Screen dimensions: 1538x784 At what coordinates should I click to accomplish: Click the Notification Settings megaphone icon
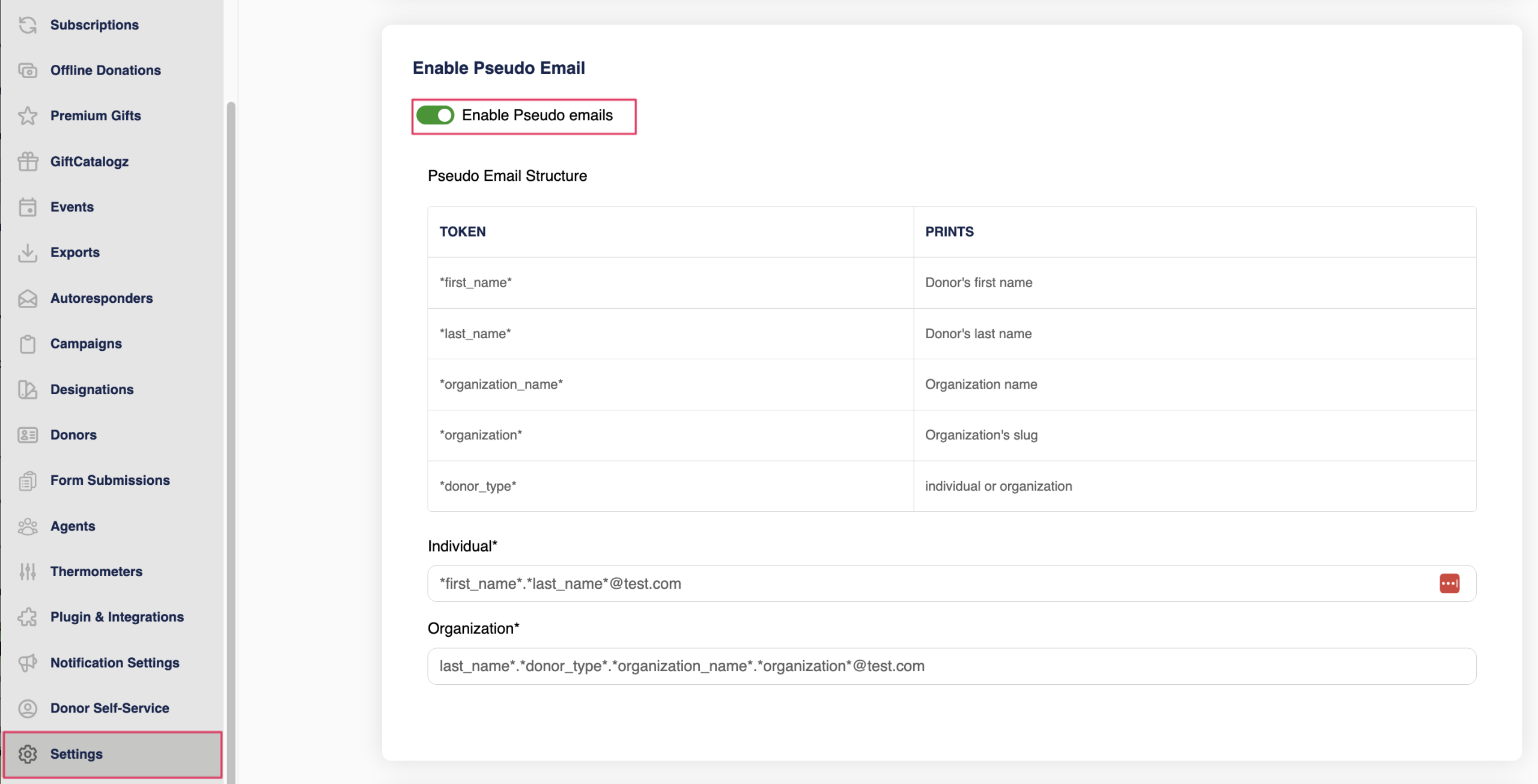(28, 663)
